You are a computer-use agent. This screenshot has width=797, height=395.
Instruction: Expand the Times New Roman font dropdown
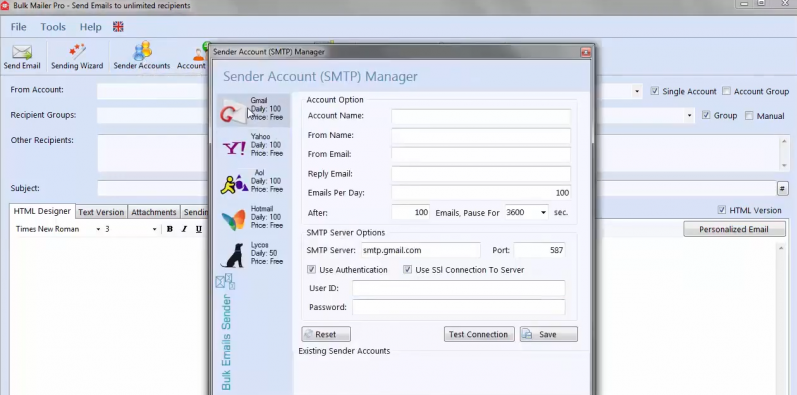click(x=98, y=229)
